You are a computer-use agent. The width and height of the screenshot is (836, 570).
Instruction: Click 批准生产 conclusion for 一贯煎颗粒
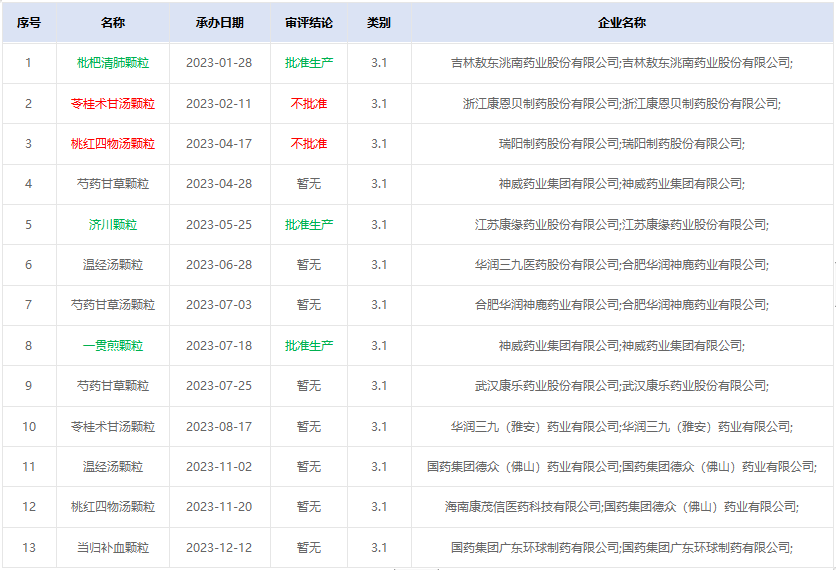[x=309, y=346]
